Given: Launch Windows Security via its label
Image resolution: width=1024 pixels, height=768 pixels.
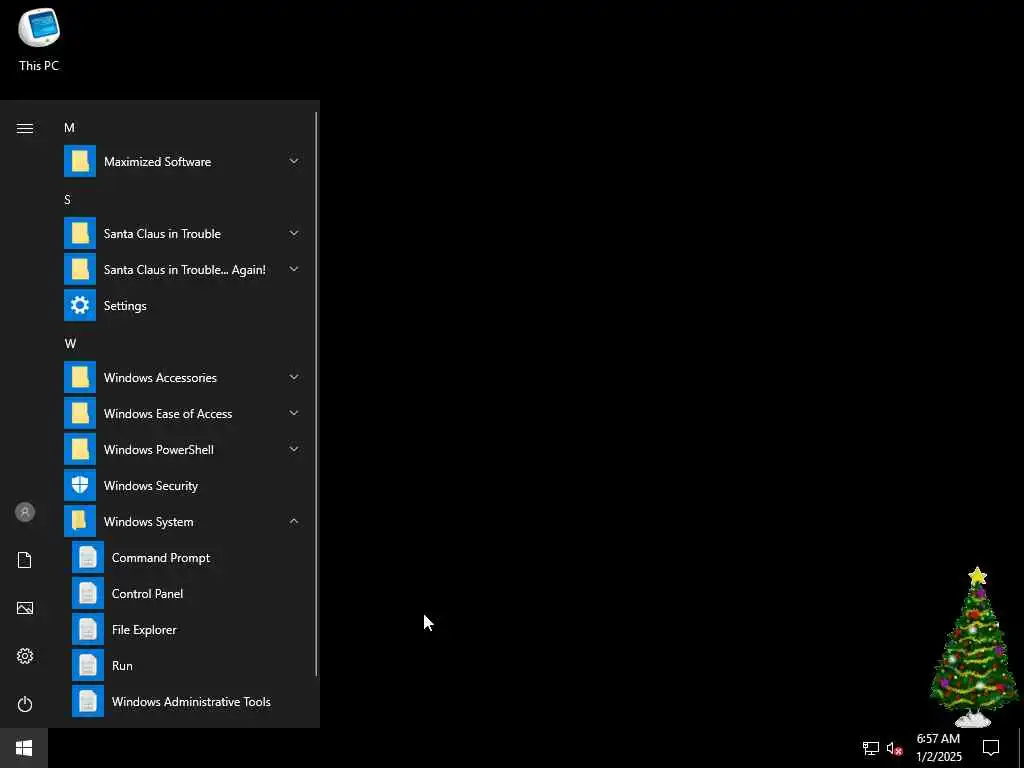Looking at the screenshot, I should click(x=151, y=486).
